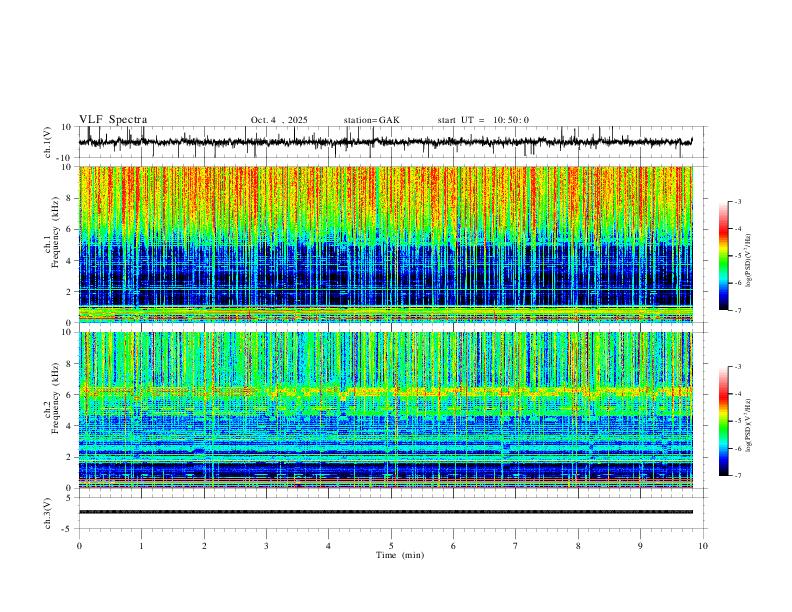Click the "ch.1(V)" waveform axis label
The image size is (792, 612).
point(48,142)
